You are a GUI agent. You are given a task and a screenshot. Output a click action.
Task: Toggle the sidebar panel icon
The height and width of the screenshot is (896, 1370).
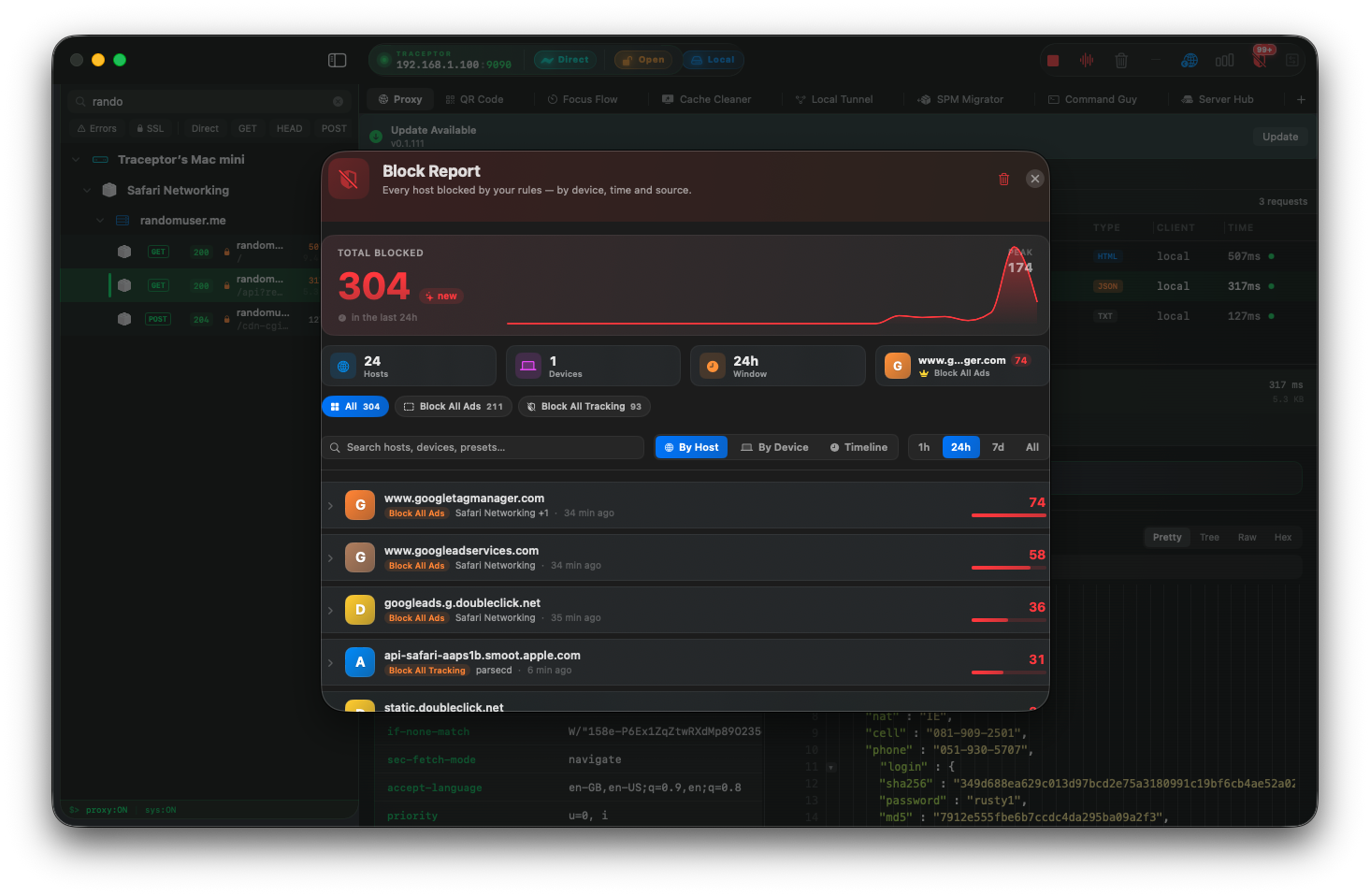click(338, 60)
